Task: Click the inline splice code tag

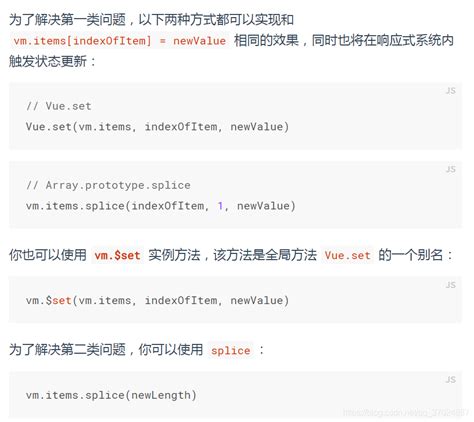Action: pos(231,350)
